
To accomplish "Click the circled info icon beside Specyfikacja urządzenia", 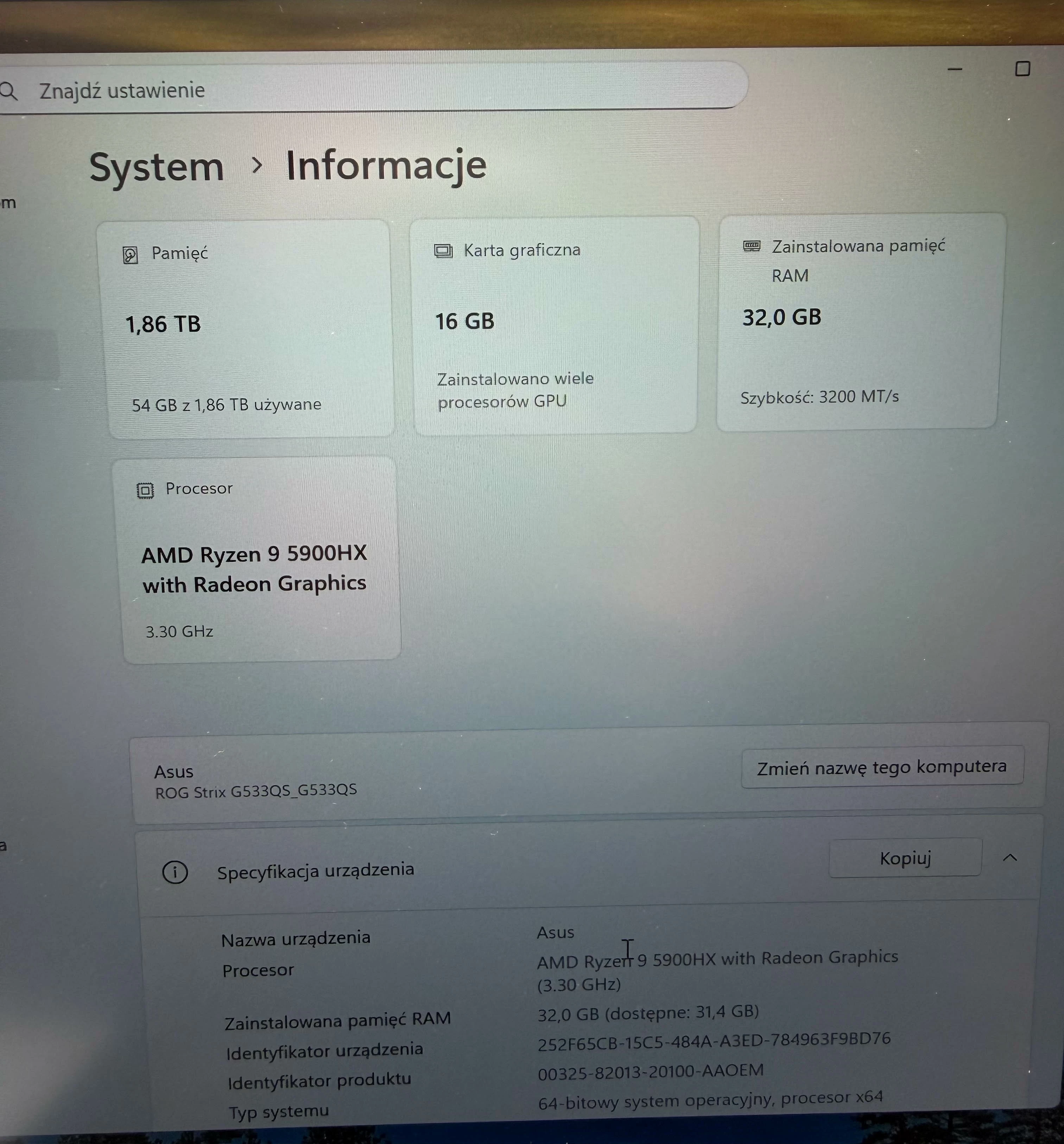I will [176, 872].
